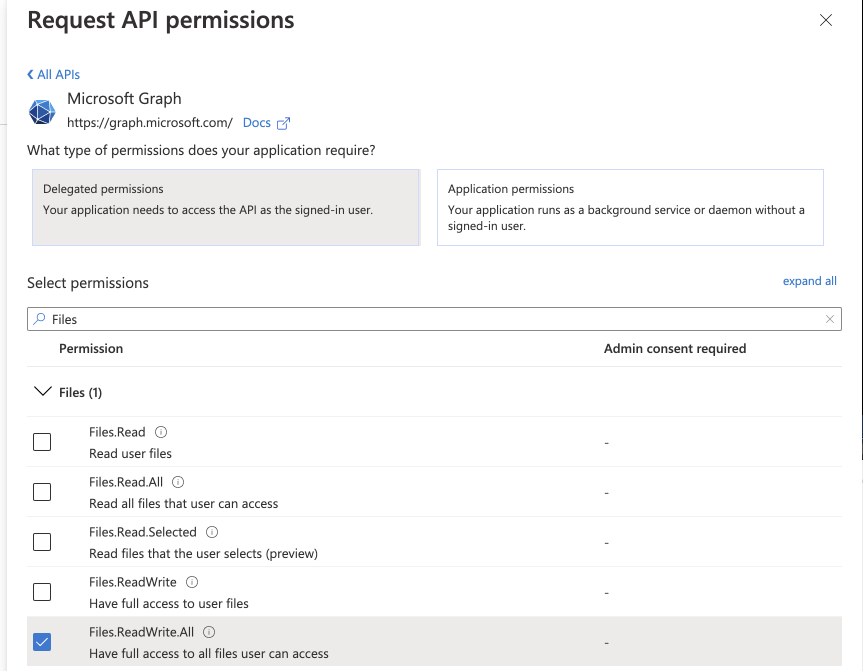Click info icon beside Files.Read.All
Viewport: 863px width, 671px height.
pos(179,482)
